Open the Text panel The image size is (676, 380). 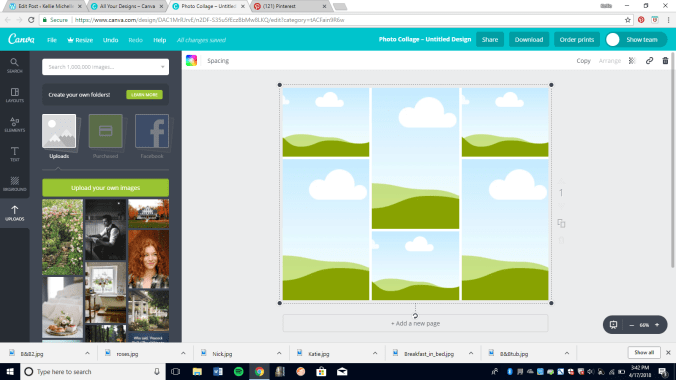[x=15, y=154]
